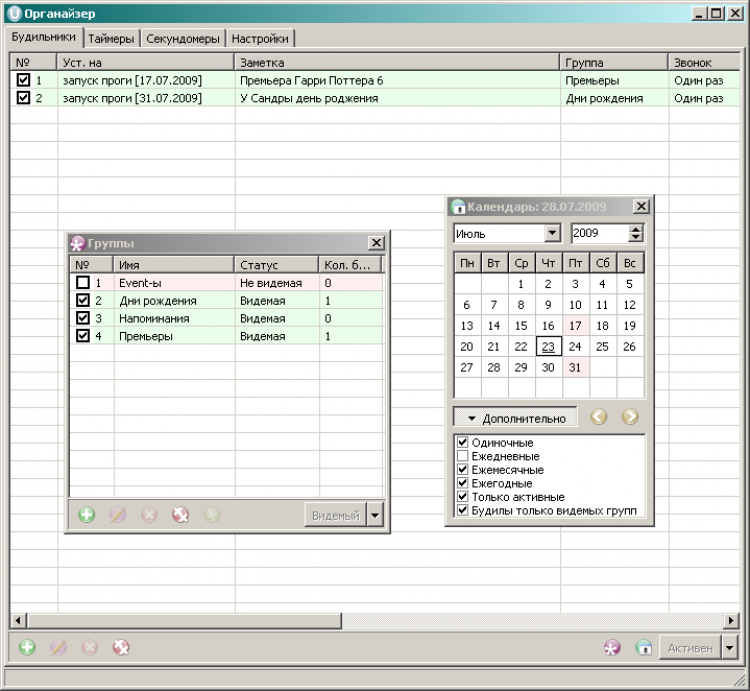Select the Дни рождения name in Группы
750x691 pixels.
157,301
